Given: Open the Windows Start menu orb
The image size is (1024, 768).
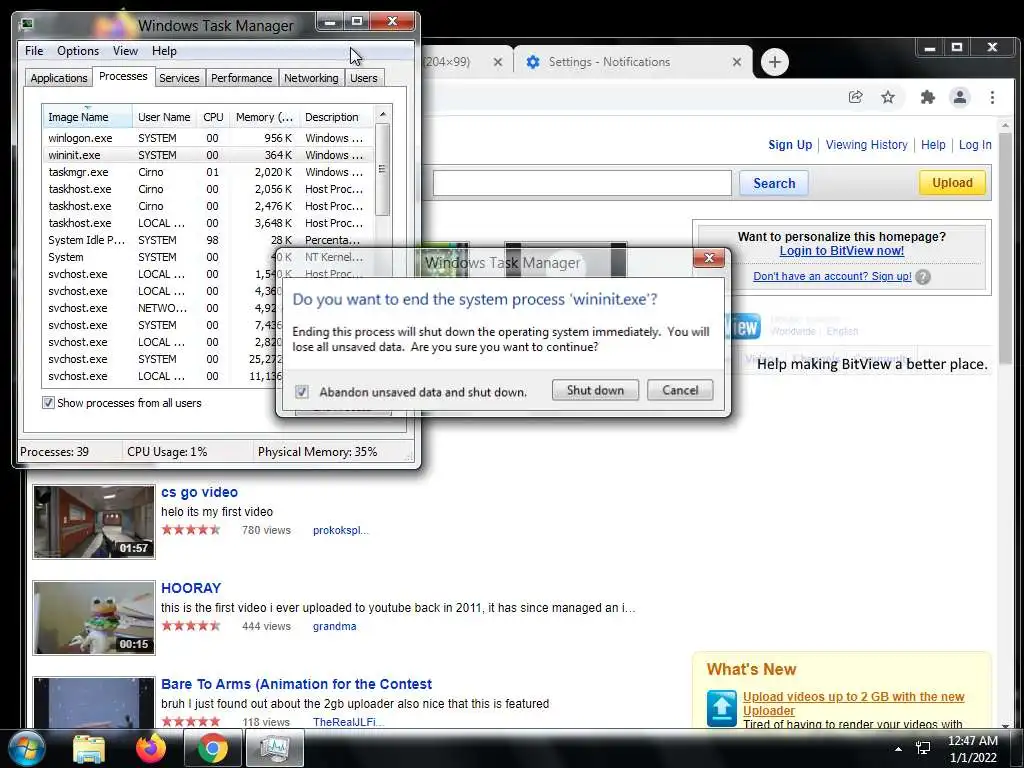Looking at the screenshot, I should point(26,748).
